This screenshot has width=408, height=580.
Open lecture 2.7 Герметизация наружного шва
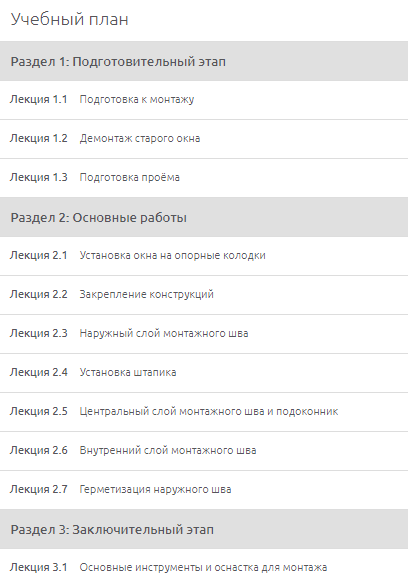pyautogui.click(x=204, y=490)
